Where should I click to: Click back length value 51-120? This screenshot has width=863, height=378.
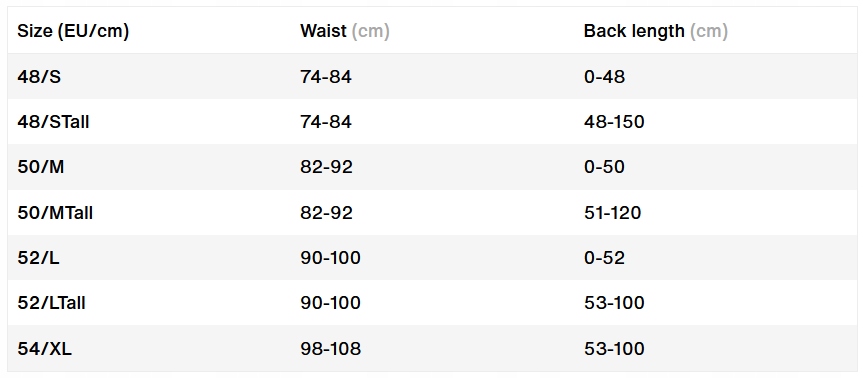pyautogui.click(x=613, y=212)
